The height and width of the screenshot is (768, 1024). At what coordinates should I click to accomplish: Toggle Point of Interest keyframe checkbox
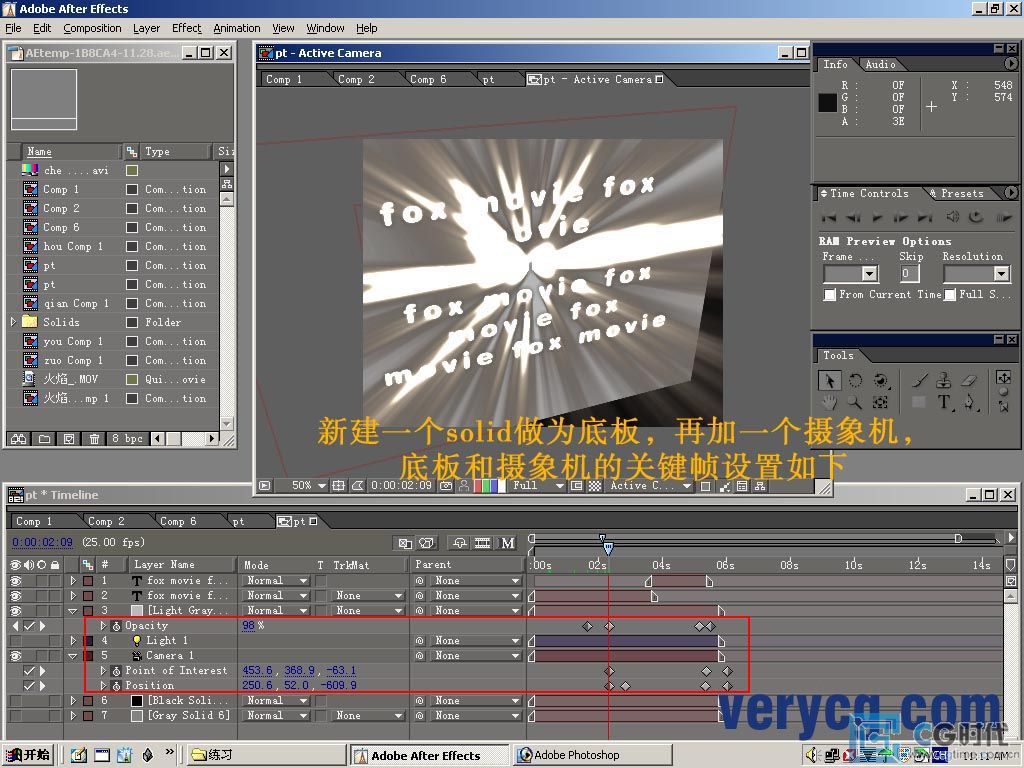click(29, 671)
